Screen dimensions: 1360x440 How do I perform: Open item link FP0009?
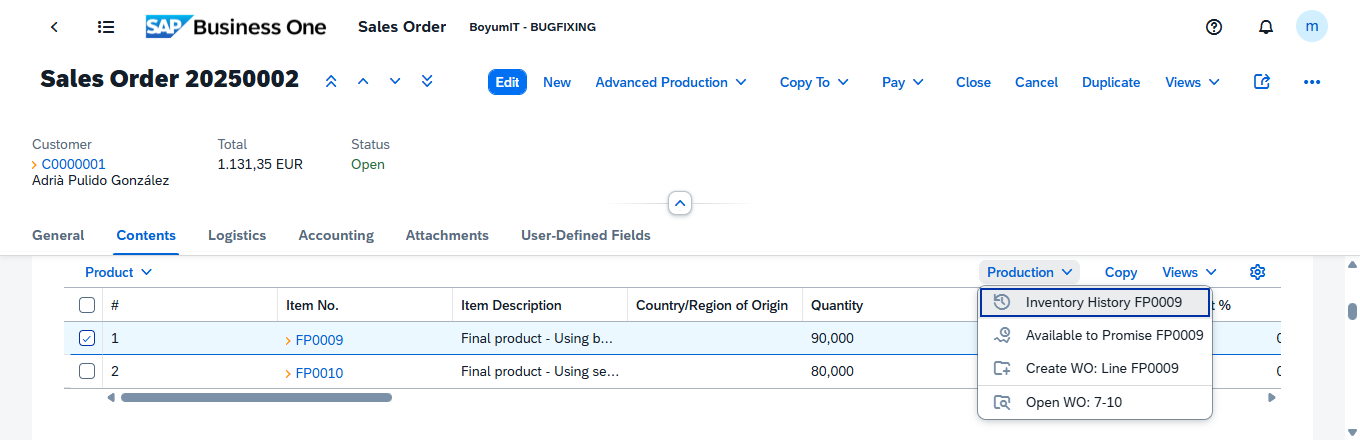[319, 340]
